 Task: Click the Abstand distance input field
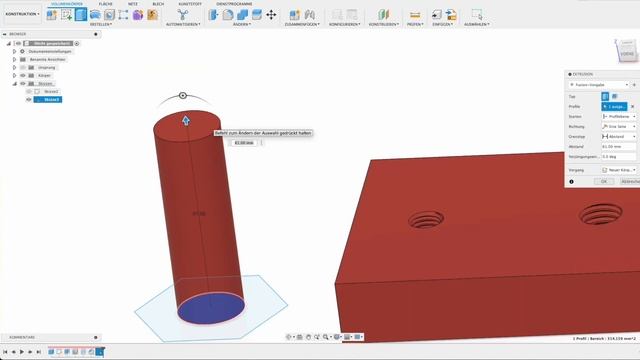[x=619, y=147]
